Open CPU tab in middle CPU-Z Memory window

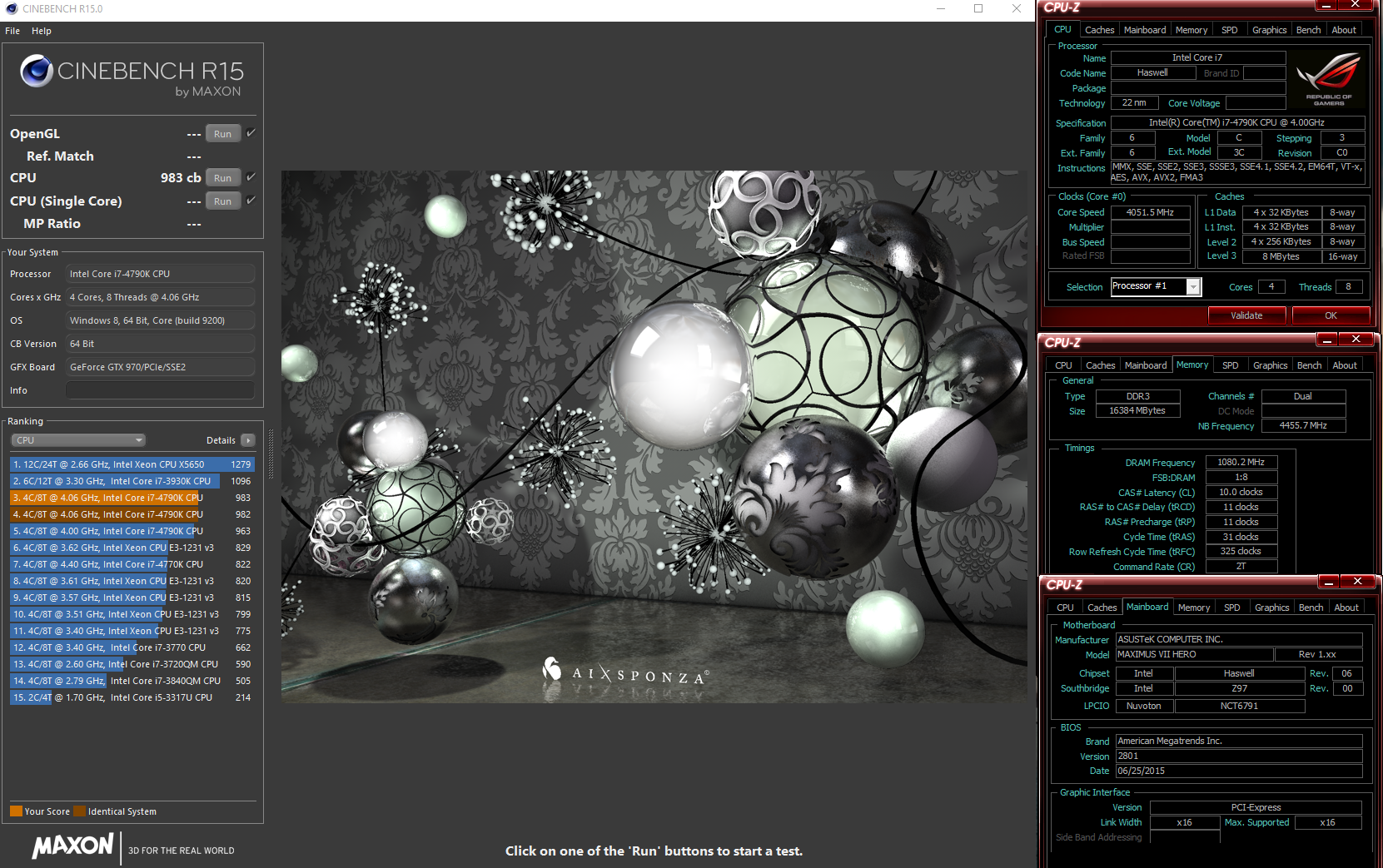point(1063,365)
